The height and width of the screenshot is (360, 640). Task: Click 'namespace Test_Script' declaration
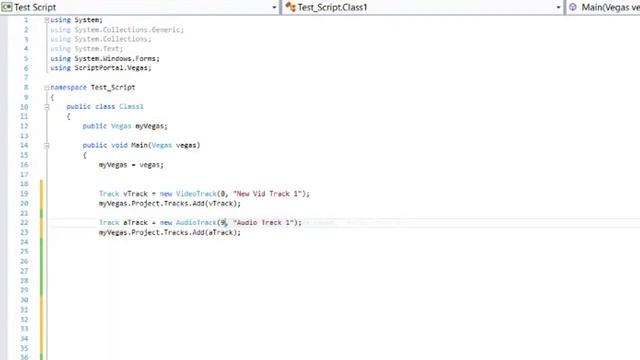pos(93,87)
